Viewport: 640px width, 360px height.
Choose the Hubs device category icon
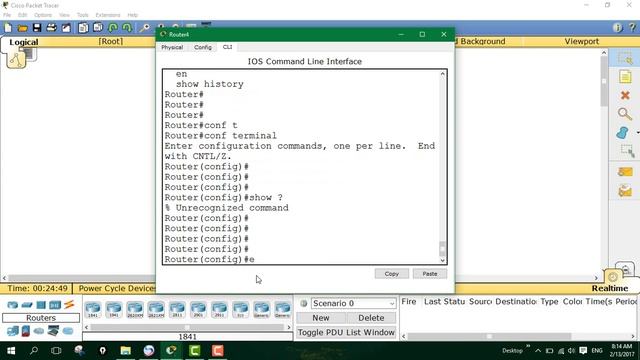pos(41,304)
